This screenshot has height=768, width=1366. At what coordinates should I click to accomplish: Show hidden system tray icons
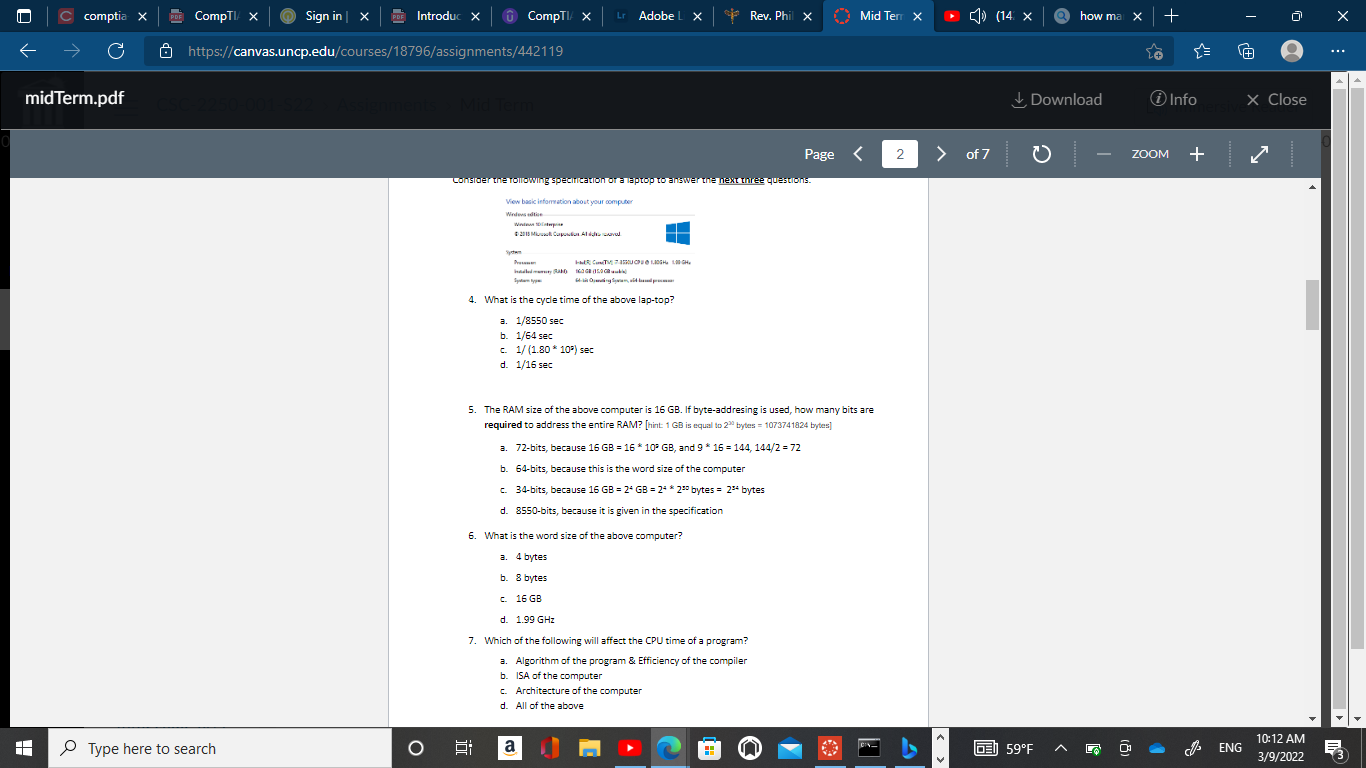(x=1061, y=748)
